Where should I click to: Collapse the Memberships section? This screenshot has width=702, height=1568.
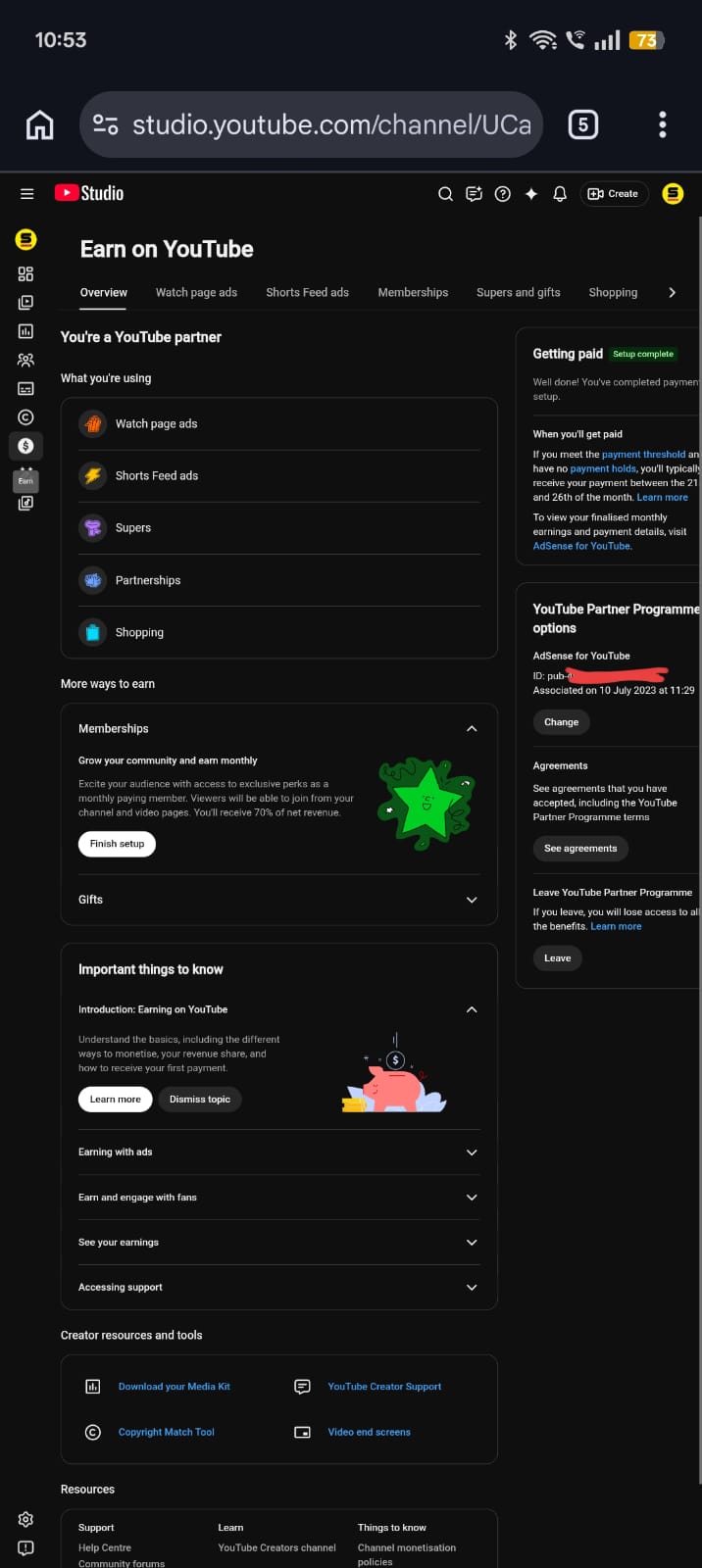point(472,729)
